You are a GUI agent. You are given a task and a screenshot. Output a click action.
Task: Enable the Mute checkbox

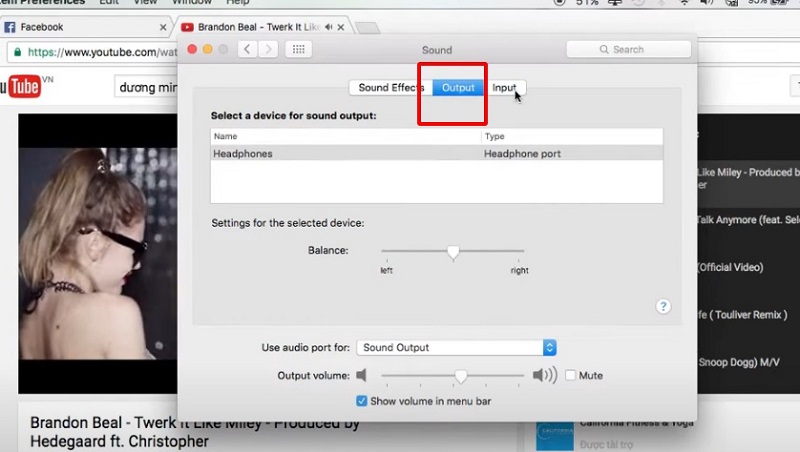(x=570, y=375)
